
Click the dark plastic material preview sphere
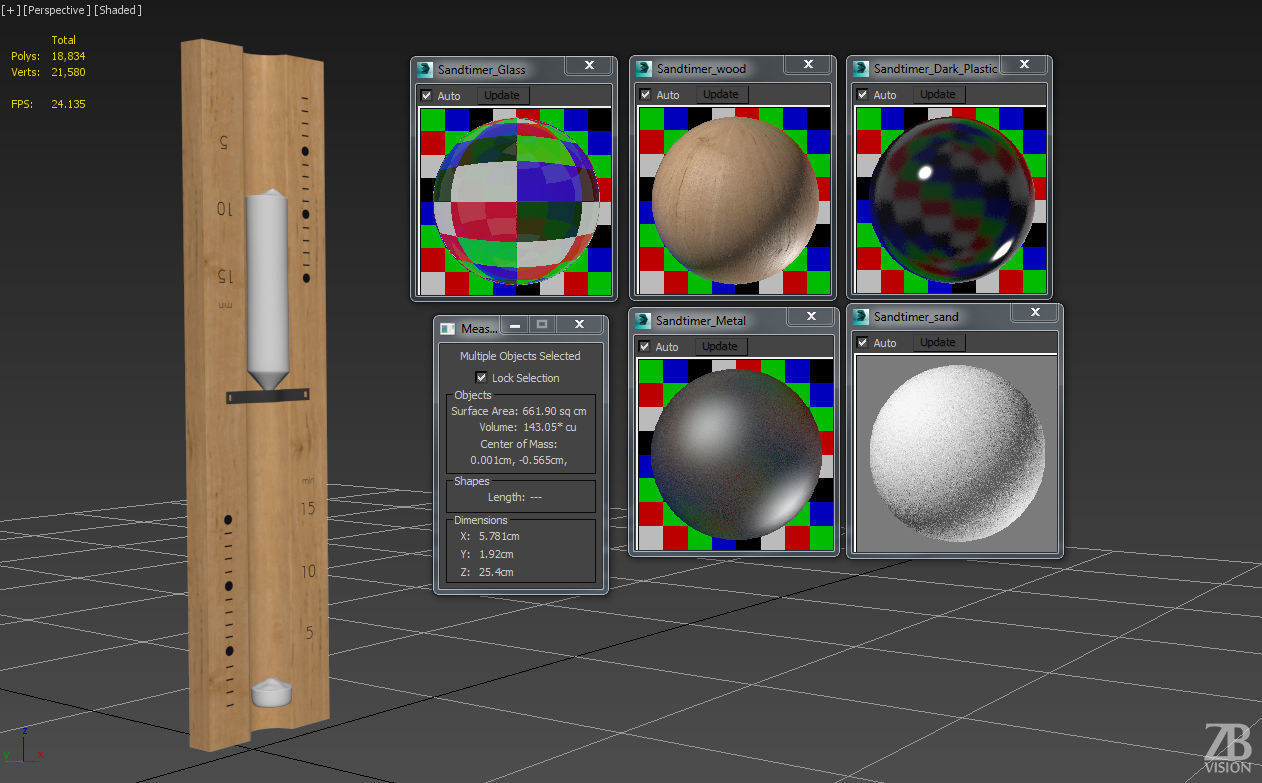[951, 201]
